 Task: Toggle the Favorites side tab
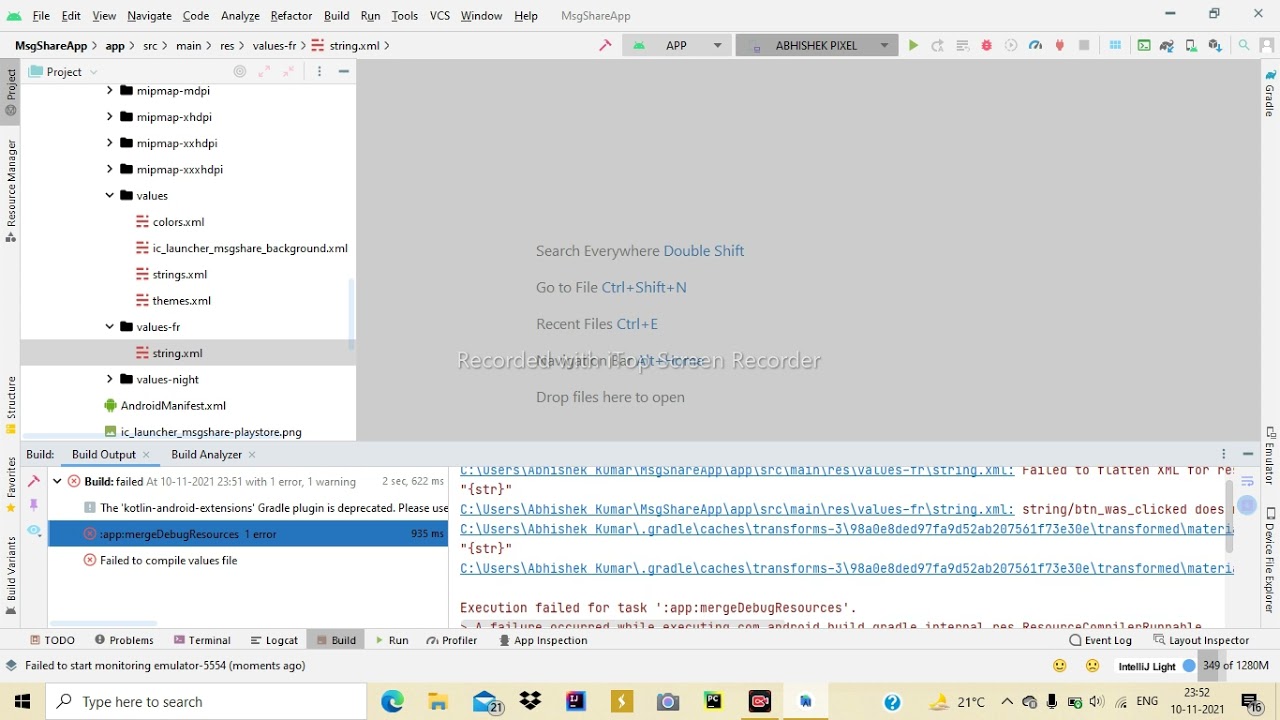click(x=11, y=485)
